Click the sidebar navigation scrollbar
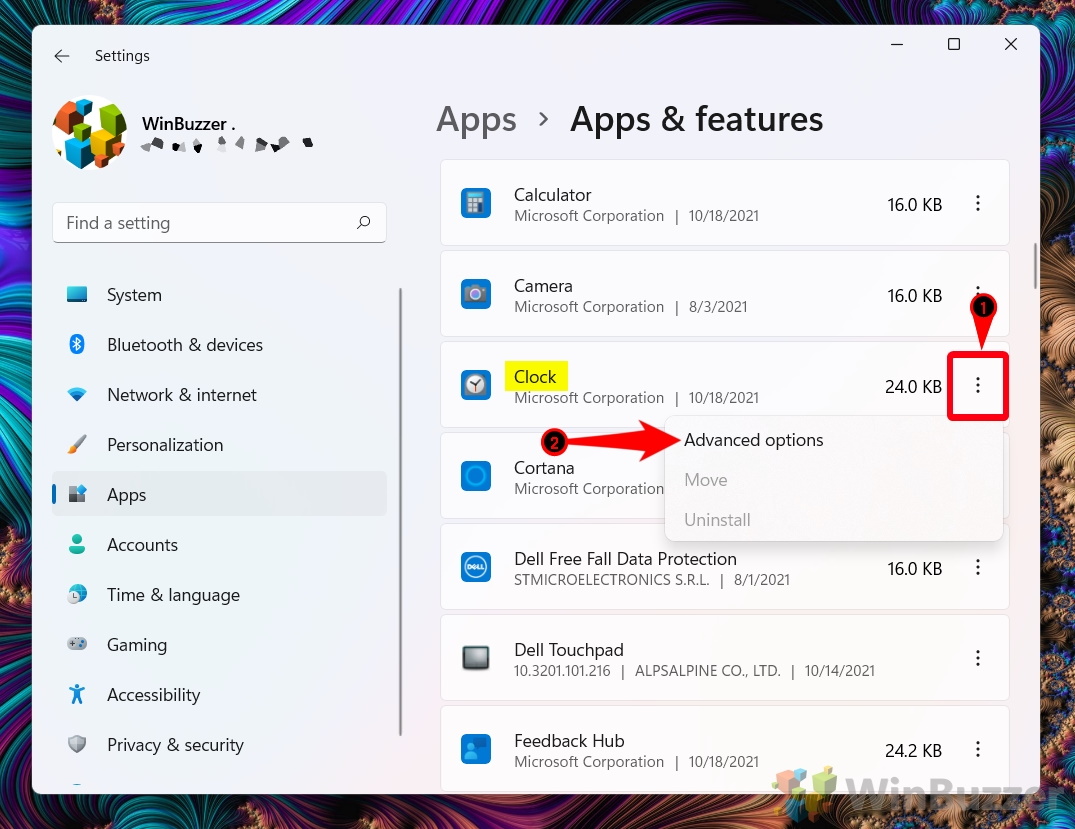Screen dimensions: 1075x829 tap(400, 512)
